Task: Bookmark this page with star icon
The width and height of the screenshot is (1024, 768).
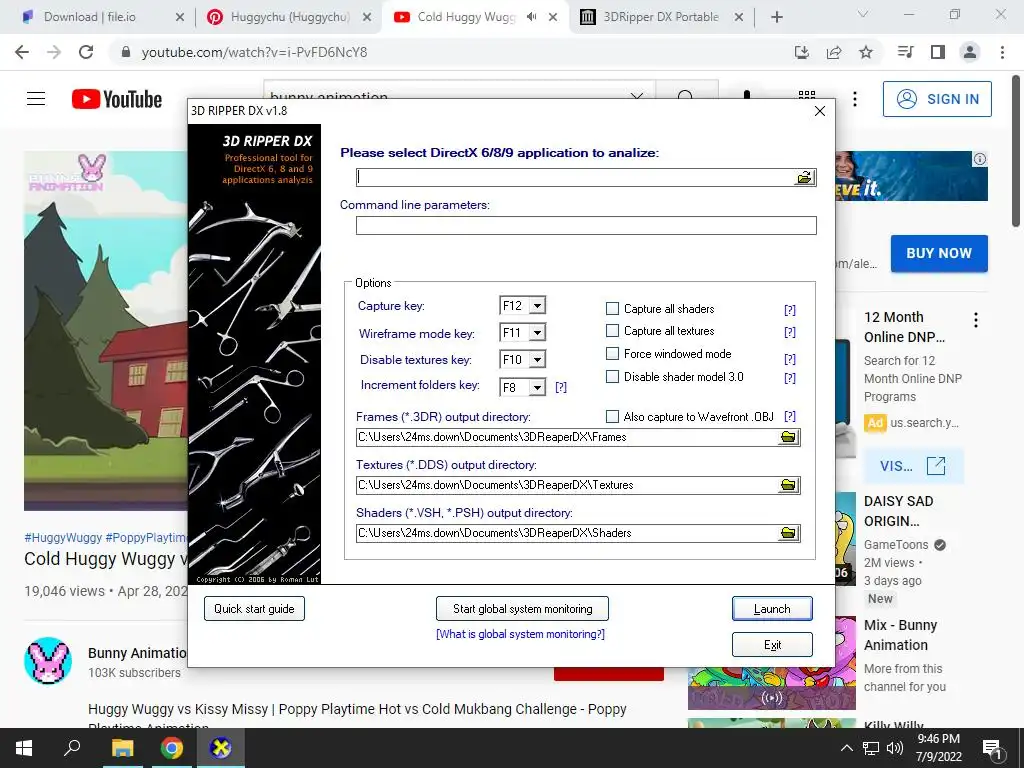Action: tap(866, 52)
